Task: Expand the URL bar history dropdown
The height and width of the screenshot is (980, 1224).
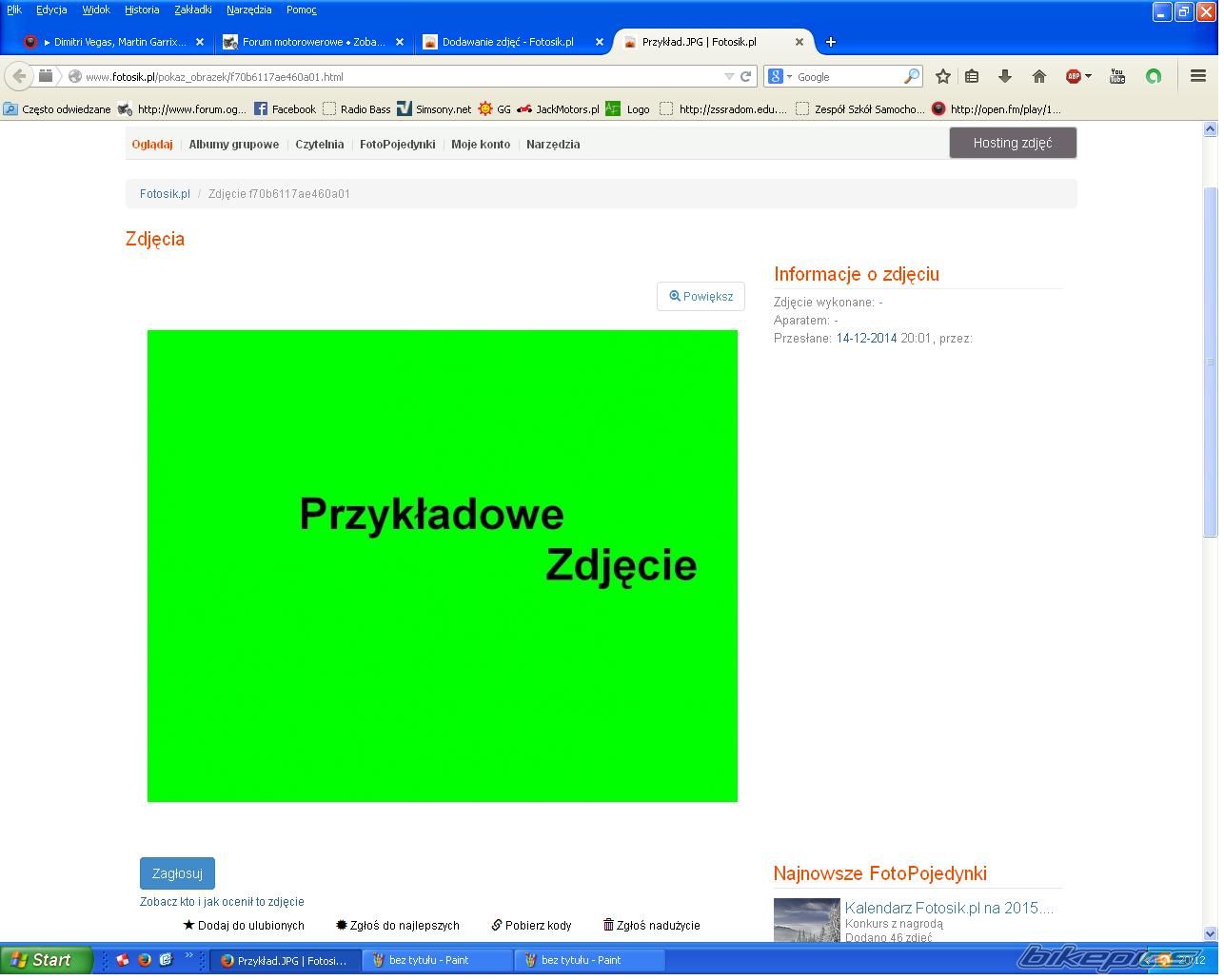Action: (729, 76)
